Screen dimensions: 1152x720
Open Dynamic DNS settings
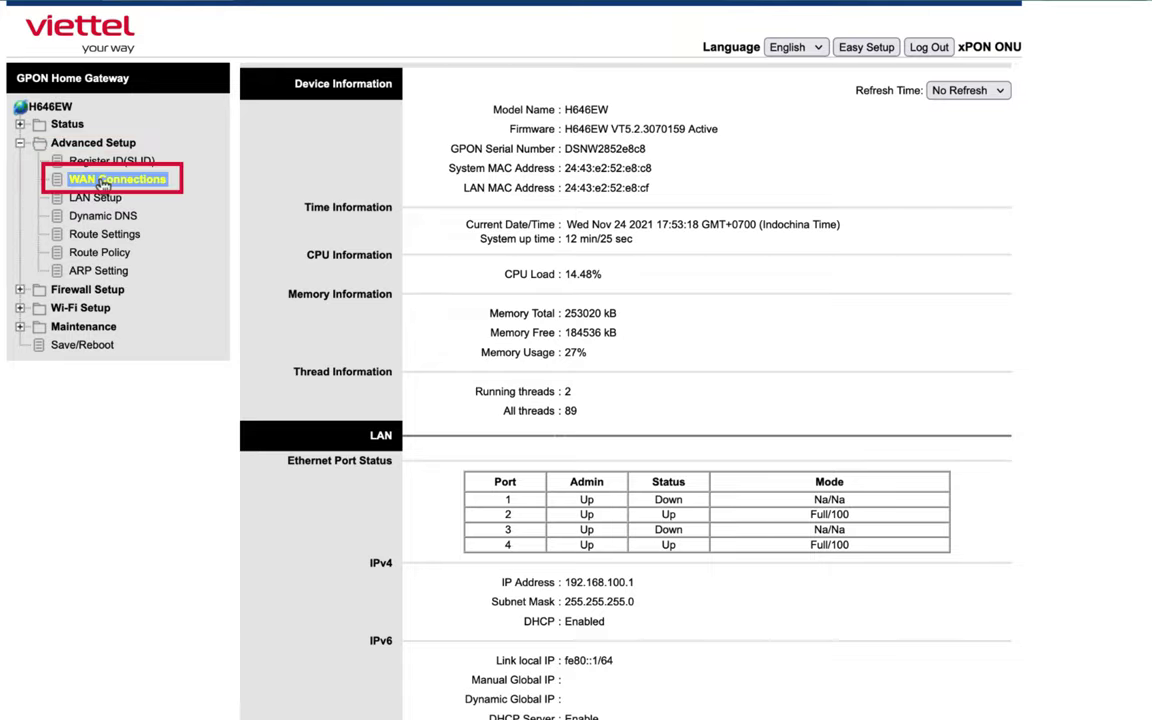pos(103,216)
